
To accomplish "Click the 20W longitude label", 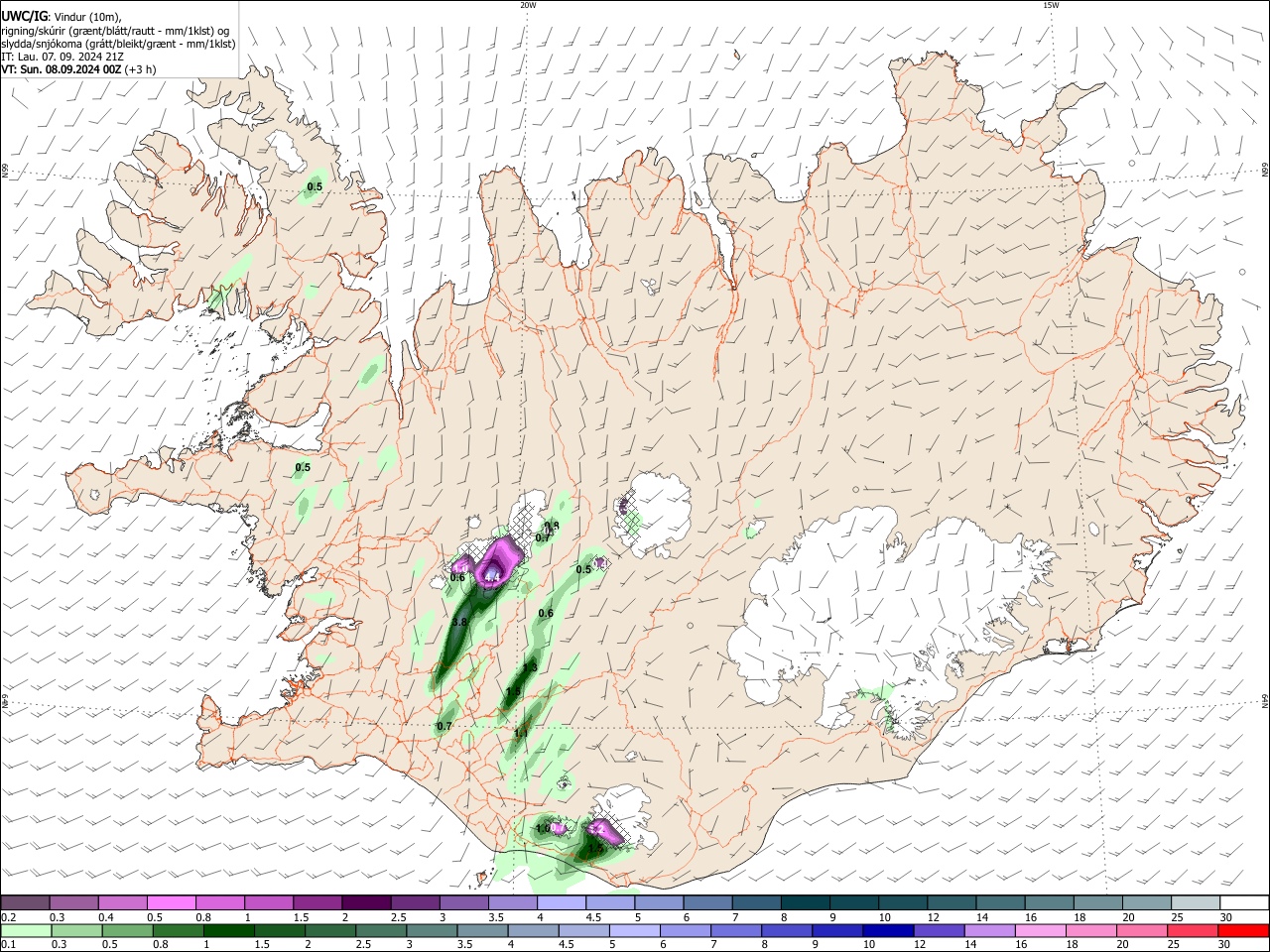I will click(x=528, y=5).
